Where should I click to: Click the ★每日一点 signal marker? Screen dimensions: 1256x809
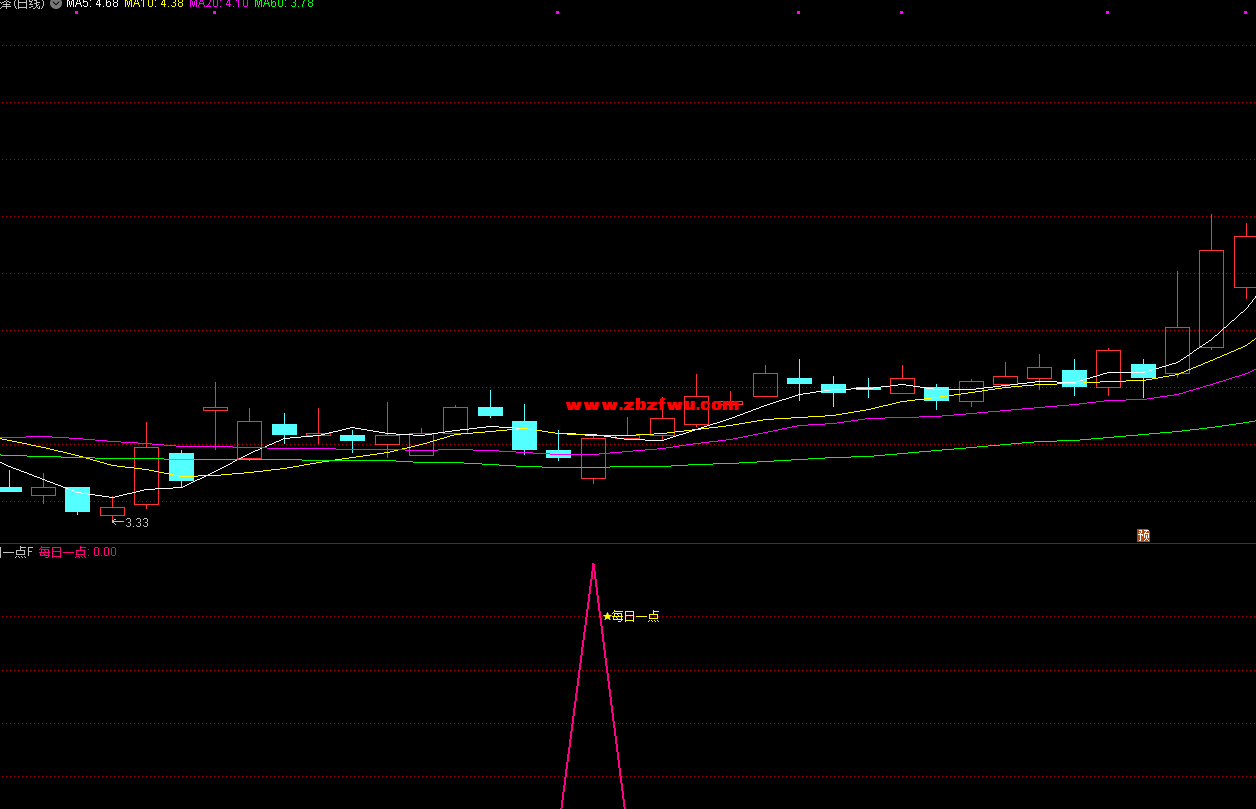[x=631, y=616]
